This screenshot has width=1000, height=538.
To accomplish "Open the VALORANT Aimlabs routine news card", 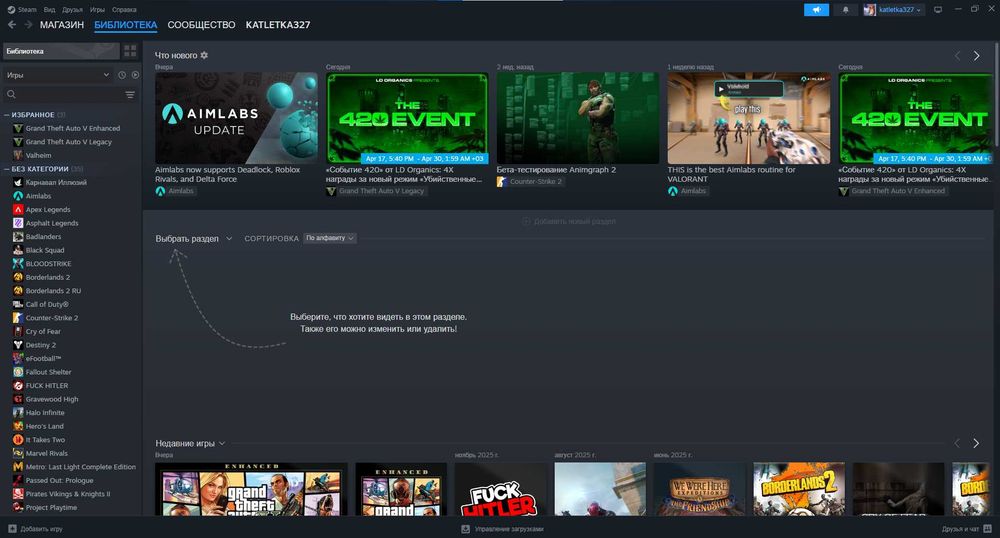I will (749, 118).
